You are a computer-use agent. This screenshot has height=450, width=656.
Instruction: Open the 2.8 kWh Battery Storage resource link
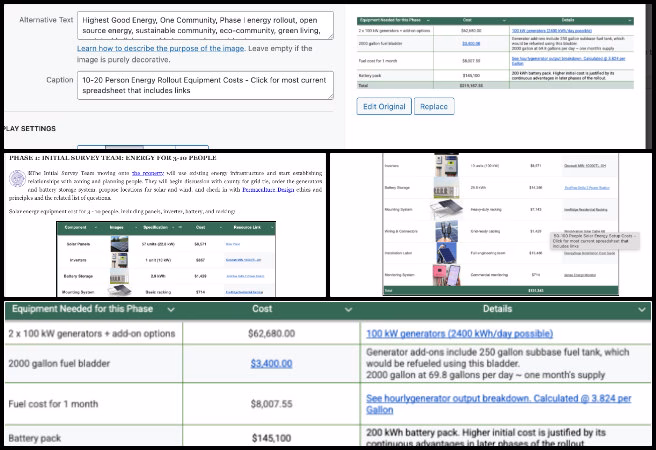click(x=245, y=276)
